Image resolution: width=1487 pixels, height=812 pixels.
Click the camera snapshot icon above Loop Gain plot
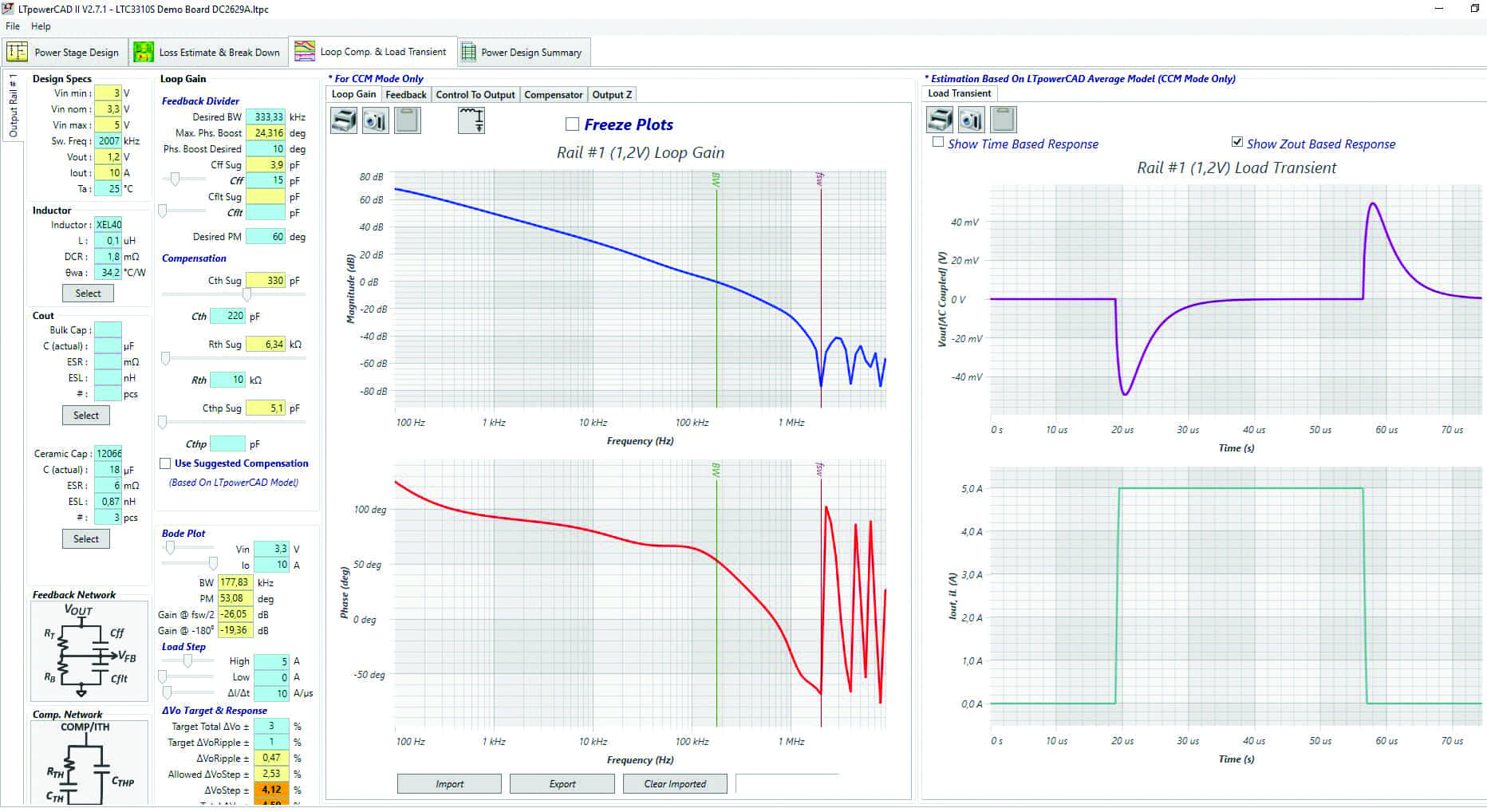[376, 121]
